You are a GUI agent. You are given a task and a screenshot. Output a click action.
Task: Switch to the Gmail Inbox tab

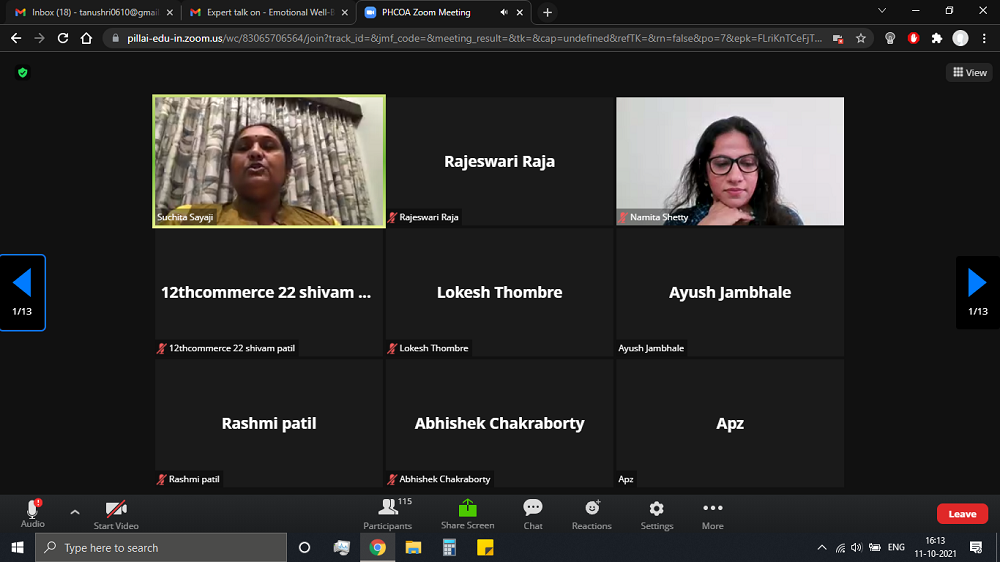coord(88,12)
